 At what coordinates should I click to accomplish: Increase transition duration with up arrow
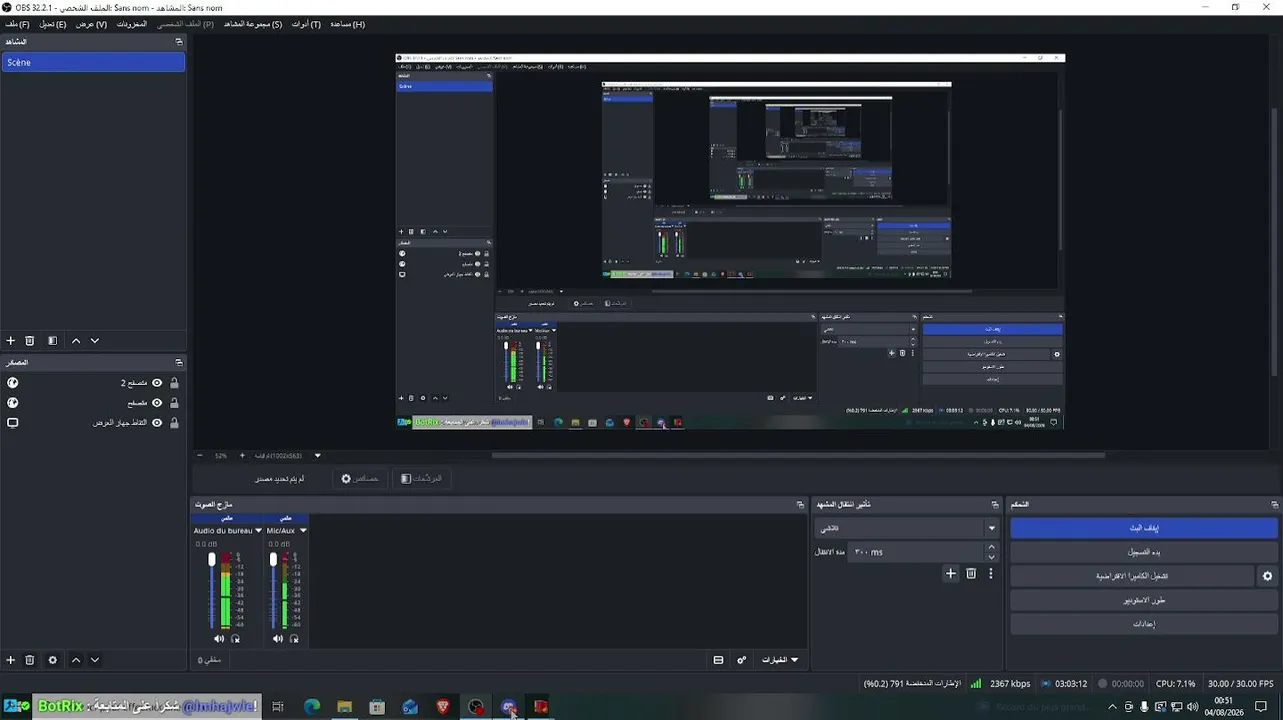(x=991, y=547)
